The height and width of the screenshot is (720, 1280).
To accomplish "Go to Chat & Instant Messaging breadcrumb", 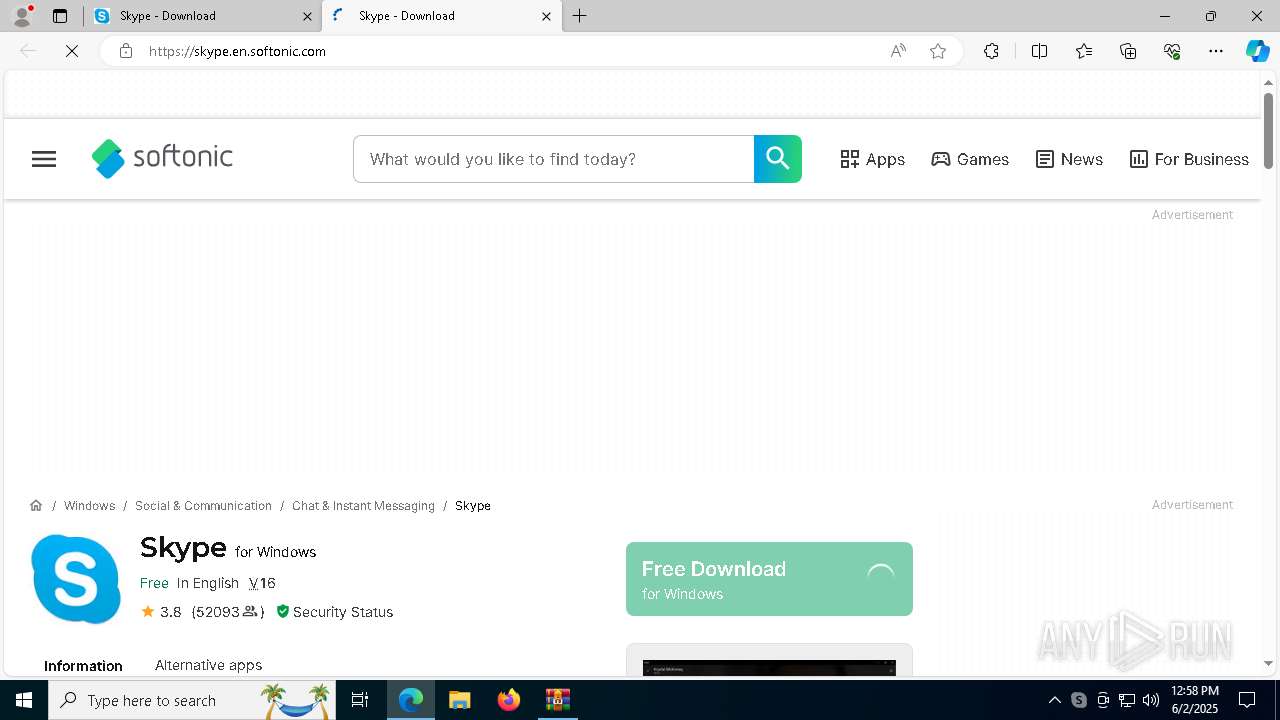I will pyautogui.click(x=363, y=506).
